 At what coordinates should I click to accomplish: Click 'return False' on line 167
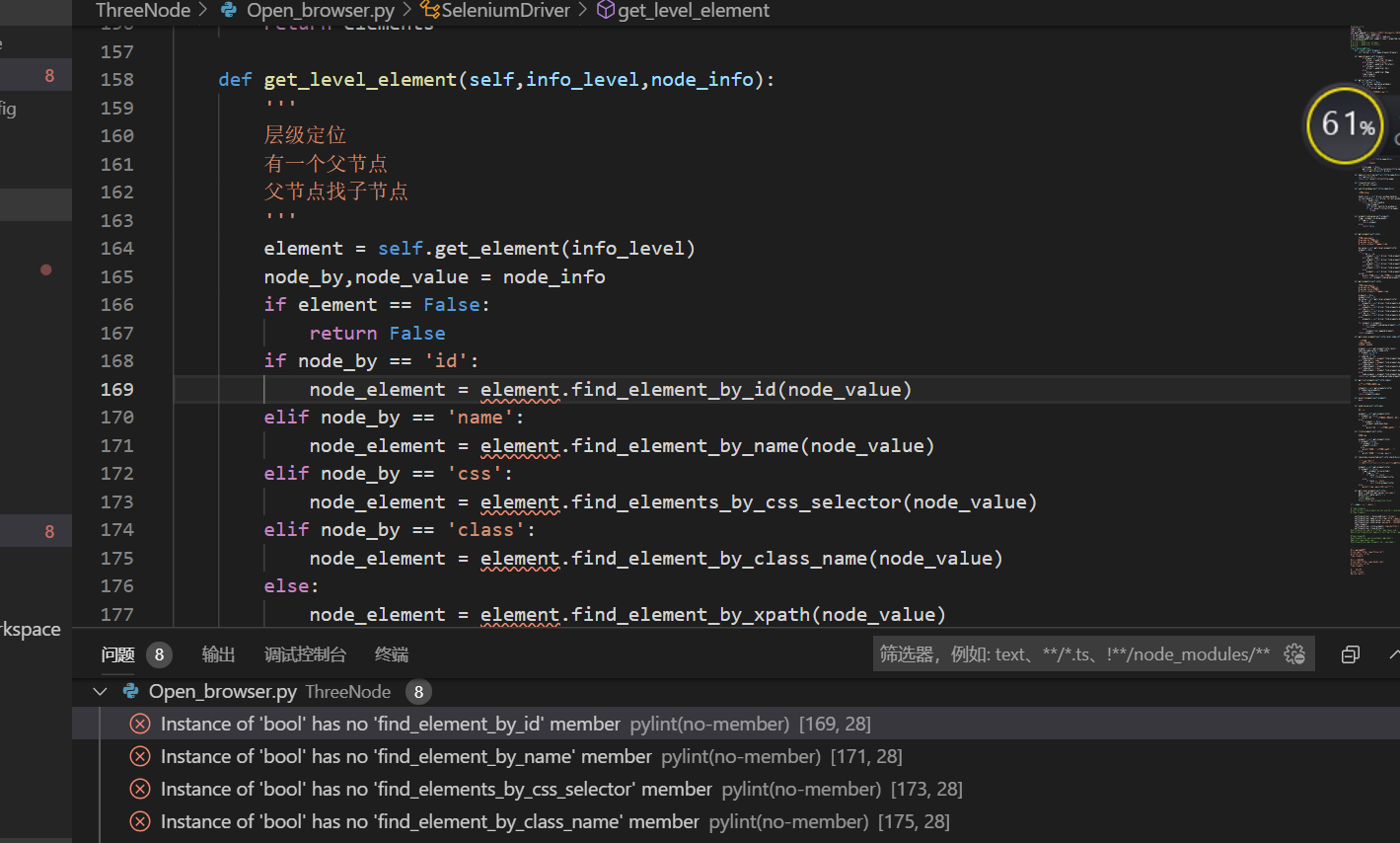point(377,334)
